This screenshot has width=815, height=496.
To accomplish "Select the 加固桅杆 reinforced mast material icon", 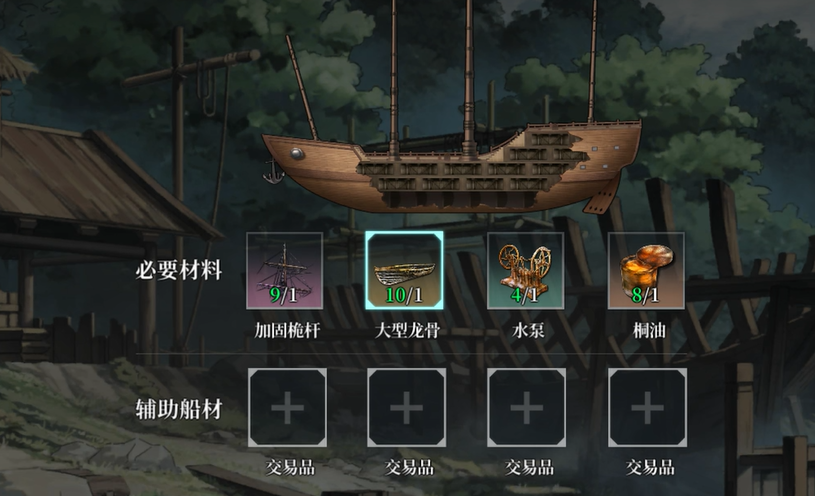I will (284, 270).
